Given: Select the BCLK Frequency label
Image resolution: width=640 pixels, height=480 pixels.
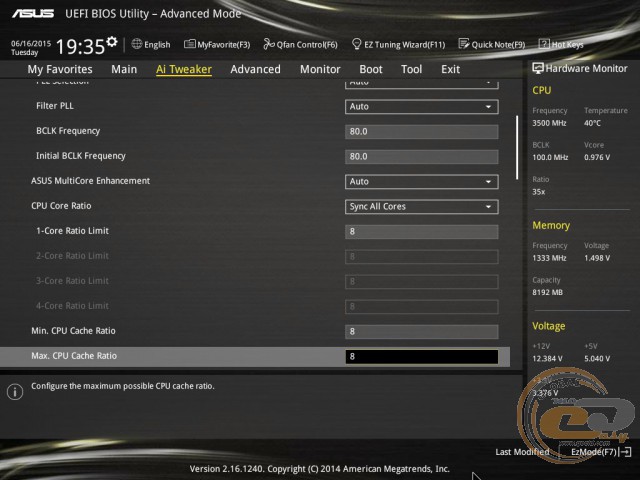Looking at the screenshot, I should (x=68, y=131).
